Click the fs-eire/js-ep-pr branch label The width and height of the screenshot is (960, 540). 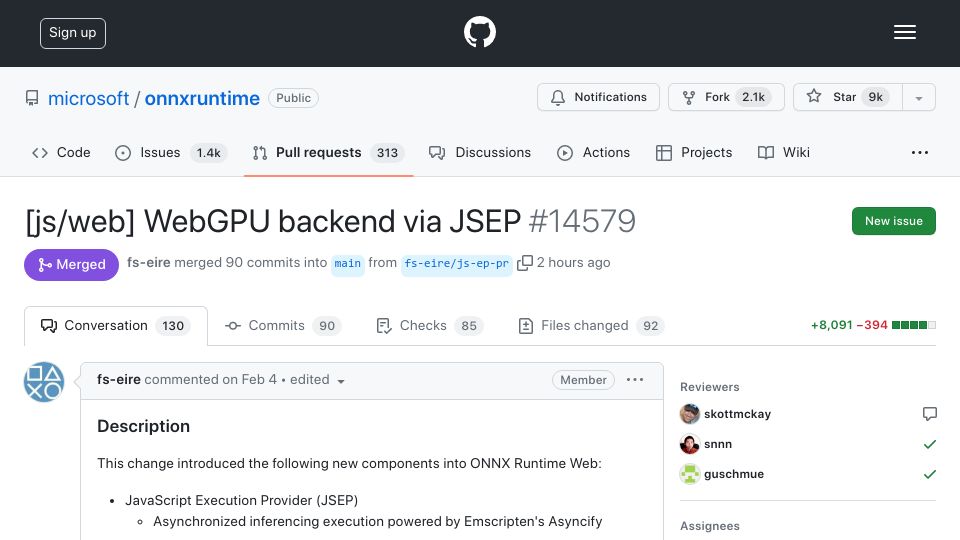[x=456, y=264]
